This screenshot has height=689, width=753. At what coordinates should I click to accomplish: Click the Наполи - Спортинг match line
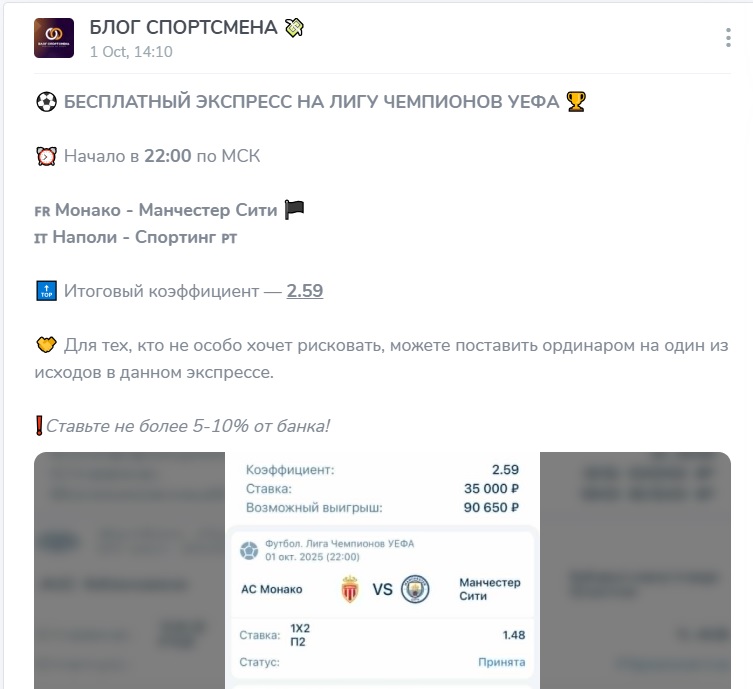pyautogui.click(x=136, y=237)
